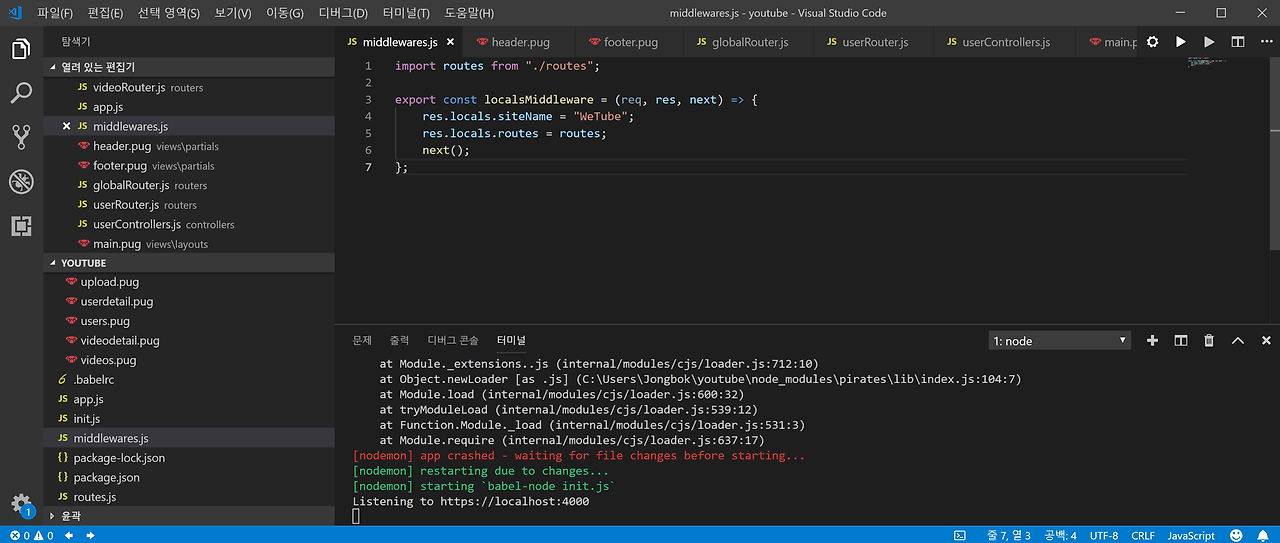Change the JavaScript language mode
Image resolution: width=1280 pixels, height=543 pixels.
1191,536
